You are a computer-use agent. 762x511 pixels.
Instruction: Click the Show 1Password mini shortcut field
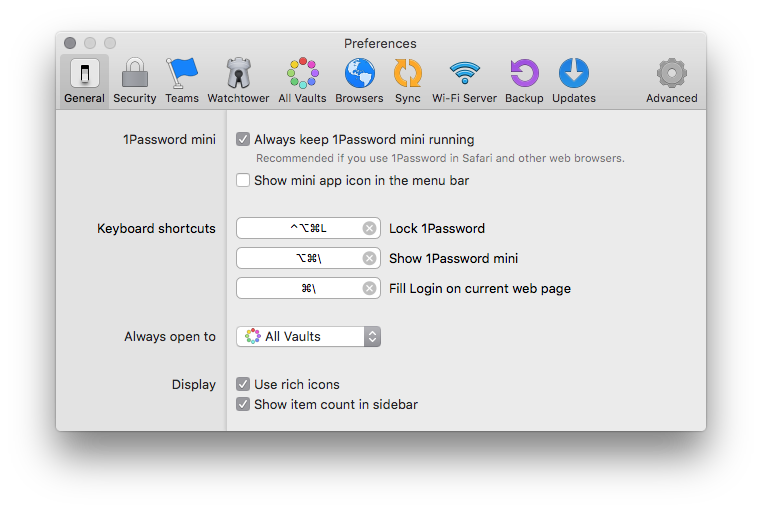point(308,258)
